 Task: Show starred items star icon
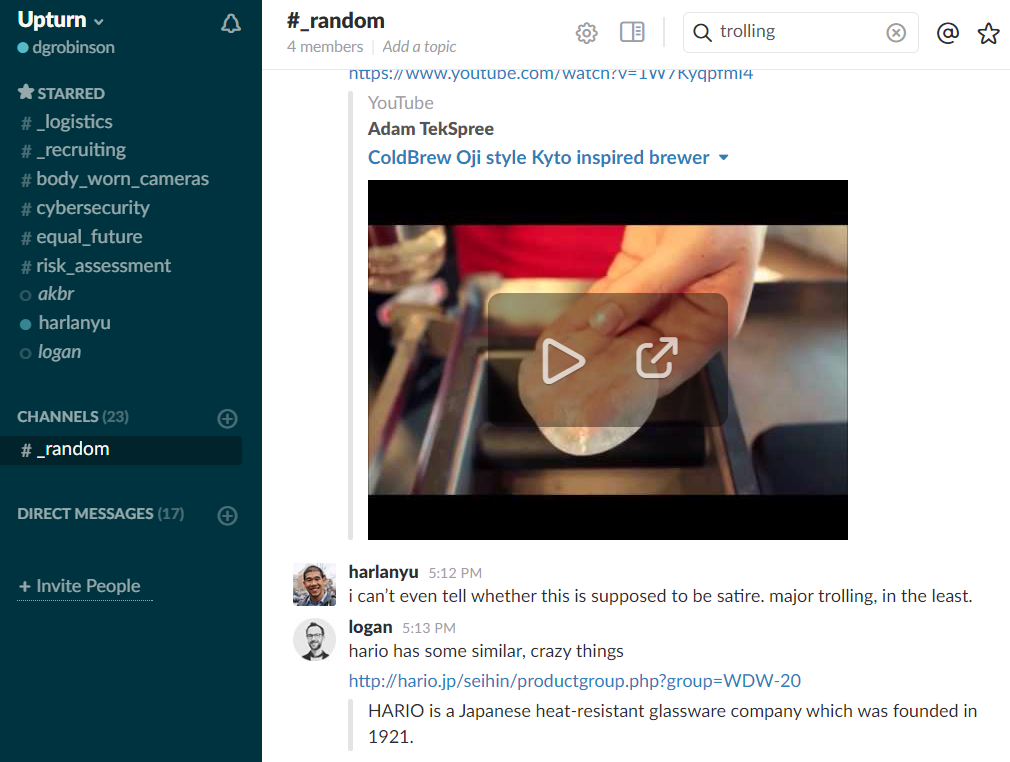pyautogui.click(x=988, y=33)
